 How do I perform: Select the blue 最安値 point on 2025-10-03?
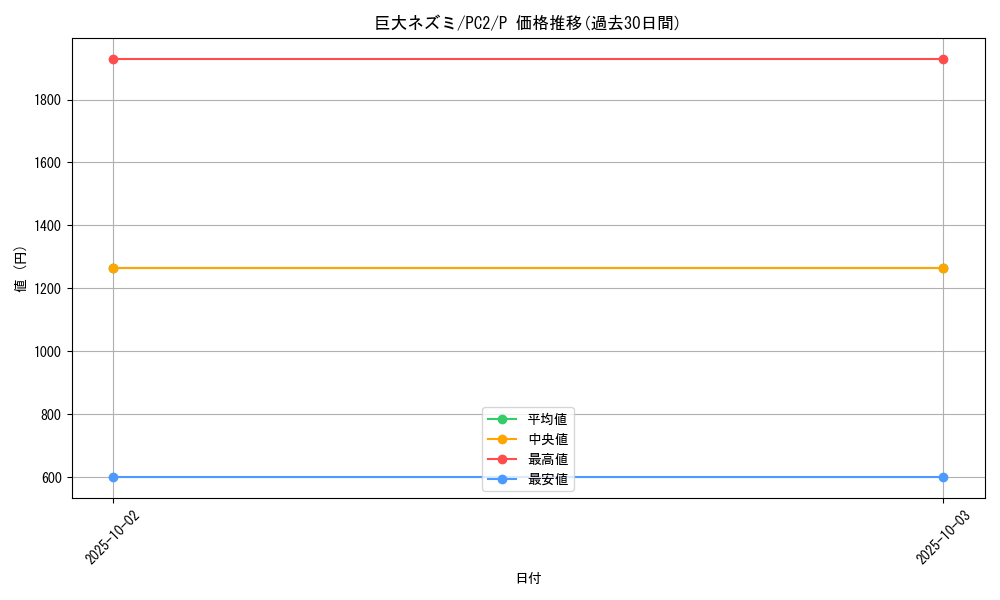943,477
